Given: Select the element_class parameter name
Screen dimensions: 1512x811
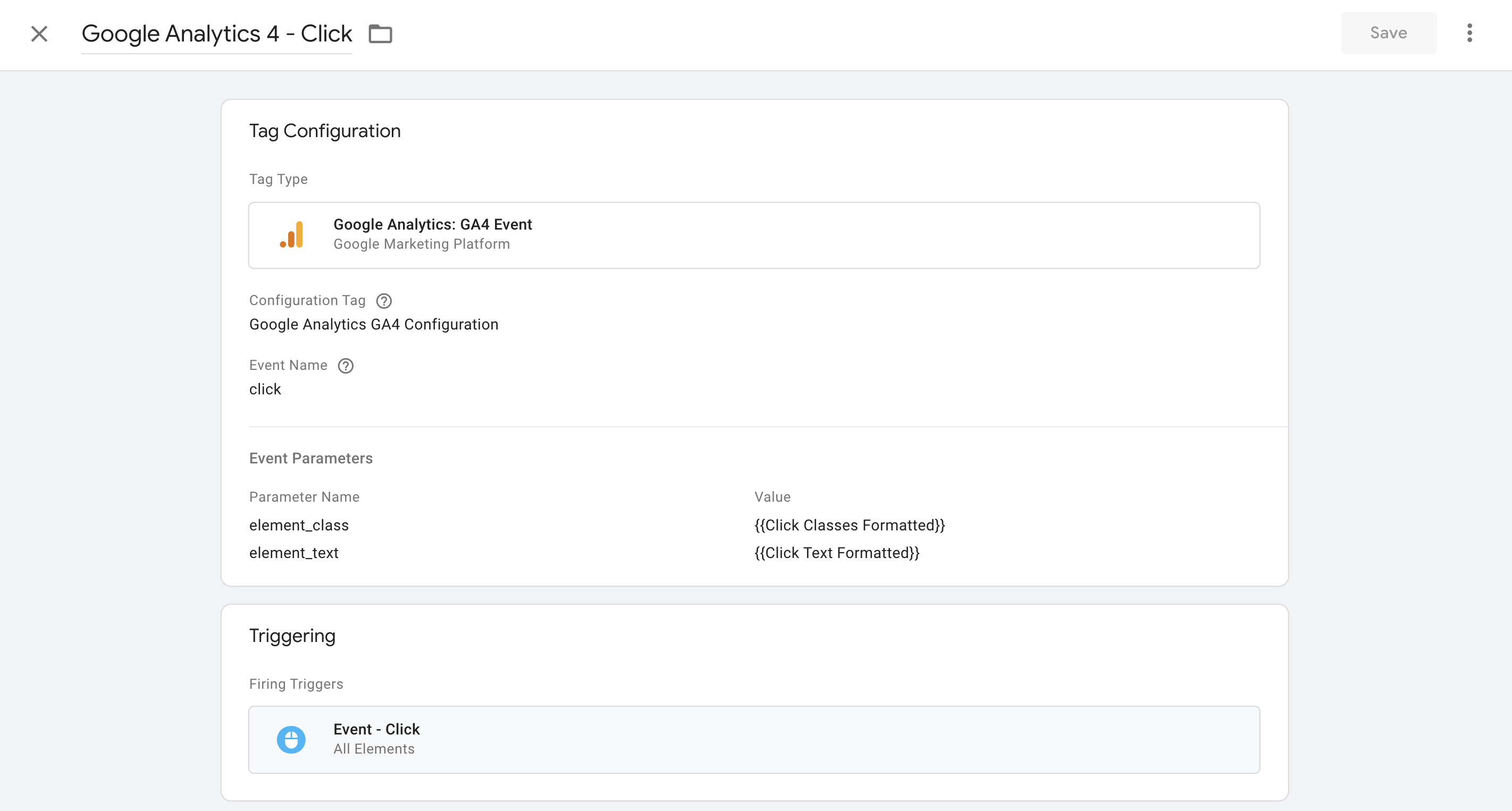Looking at the screenshot, I should [299, 525].
